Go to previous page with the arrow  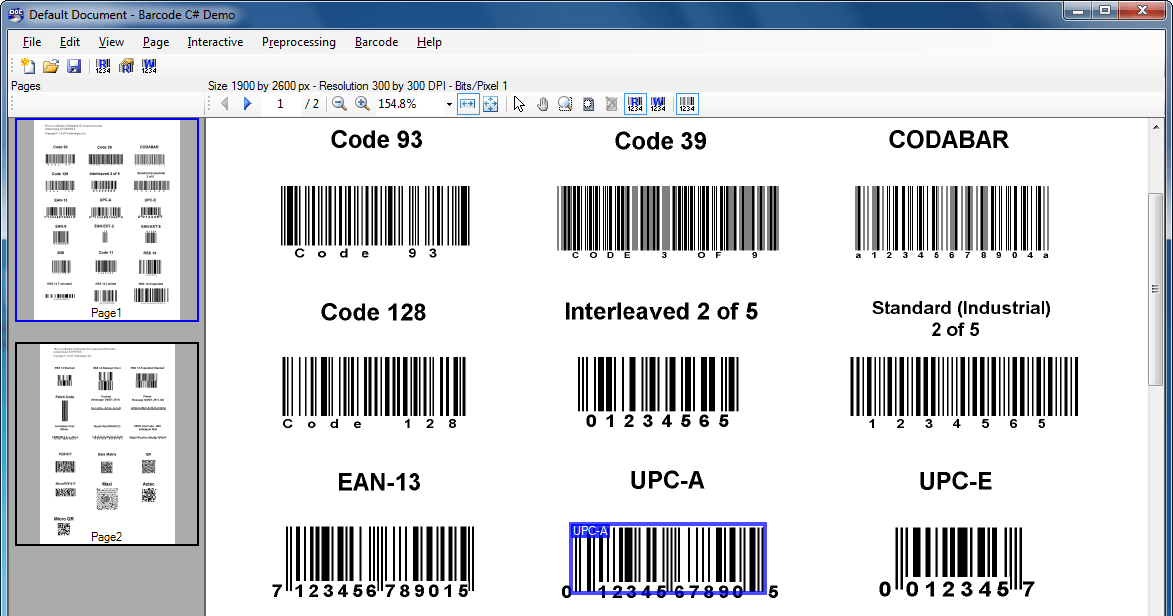pyautogui.click(x=225, y=103)
